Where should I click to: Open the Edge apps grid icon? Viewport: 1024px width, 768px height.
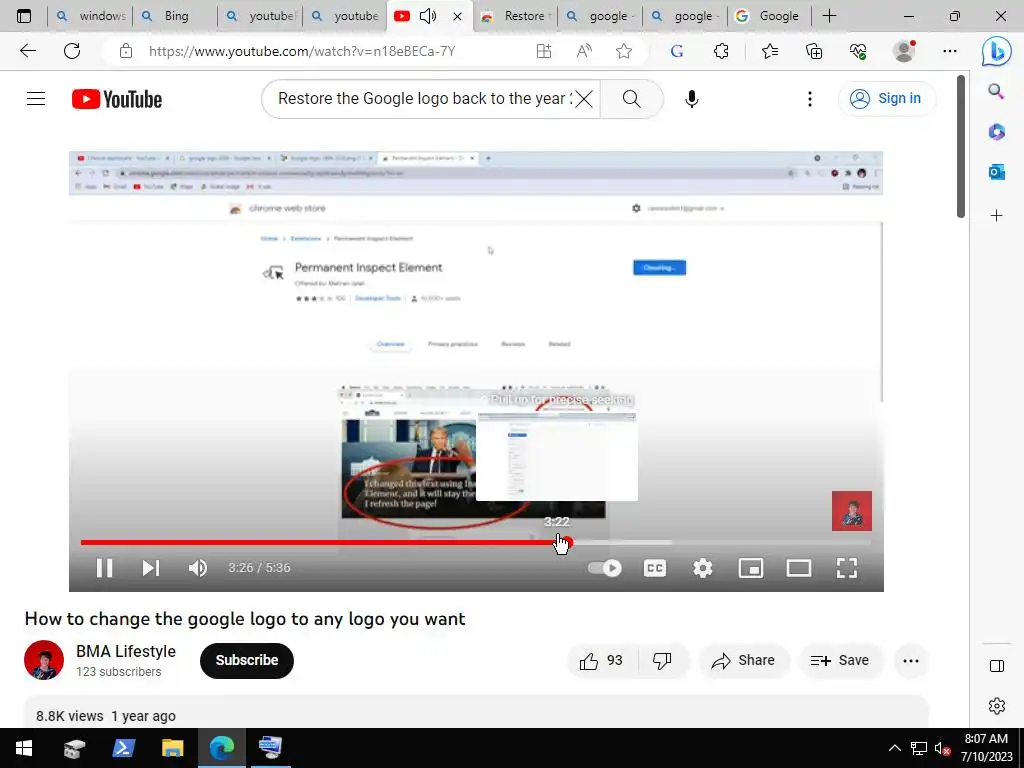tap(544, 51)
